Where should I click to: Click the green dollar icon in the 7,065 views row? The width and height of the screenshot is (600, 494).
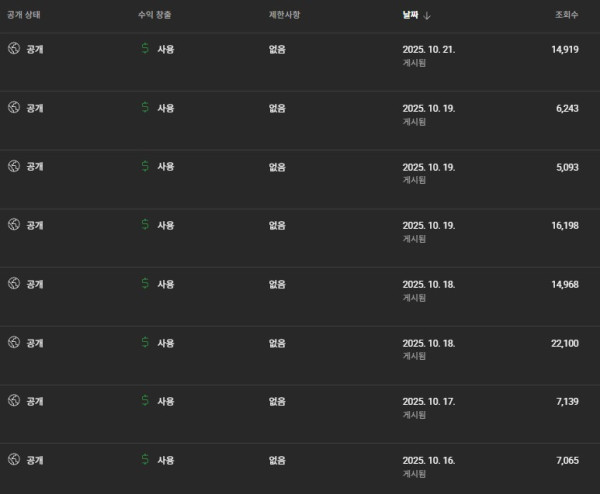click(x=146, y=460)
